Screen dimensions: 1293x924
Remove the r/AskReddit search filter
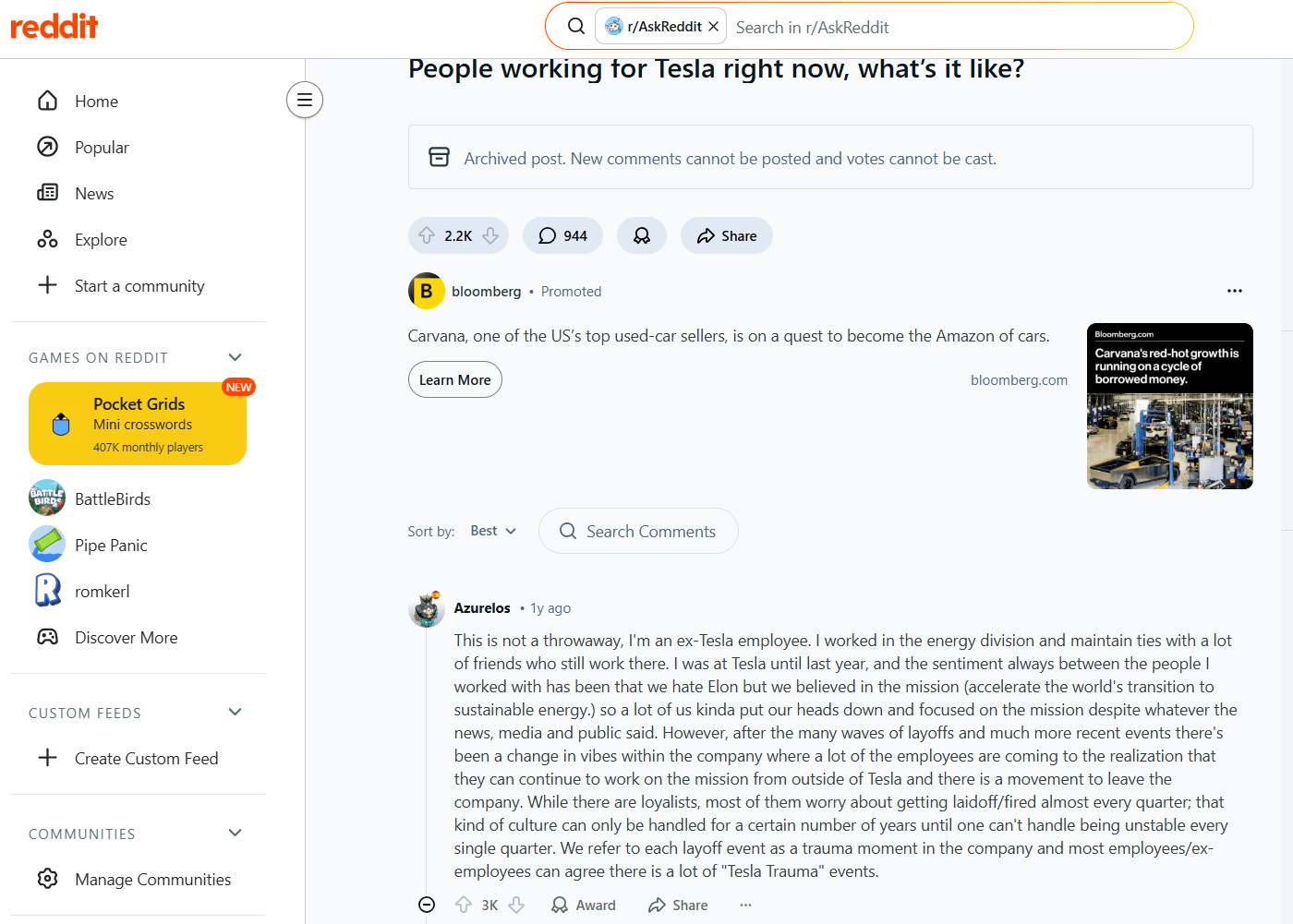(713, 27)
